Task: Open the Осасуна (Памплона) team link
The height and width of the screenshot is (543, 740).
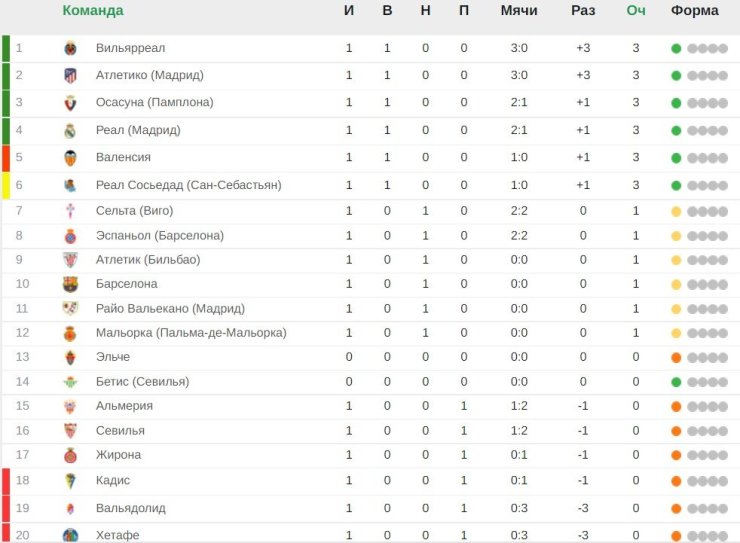Action: 154,102
